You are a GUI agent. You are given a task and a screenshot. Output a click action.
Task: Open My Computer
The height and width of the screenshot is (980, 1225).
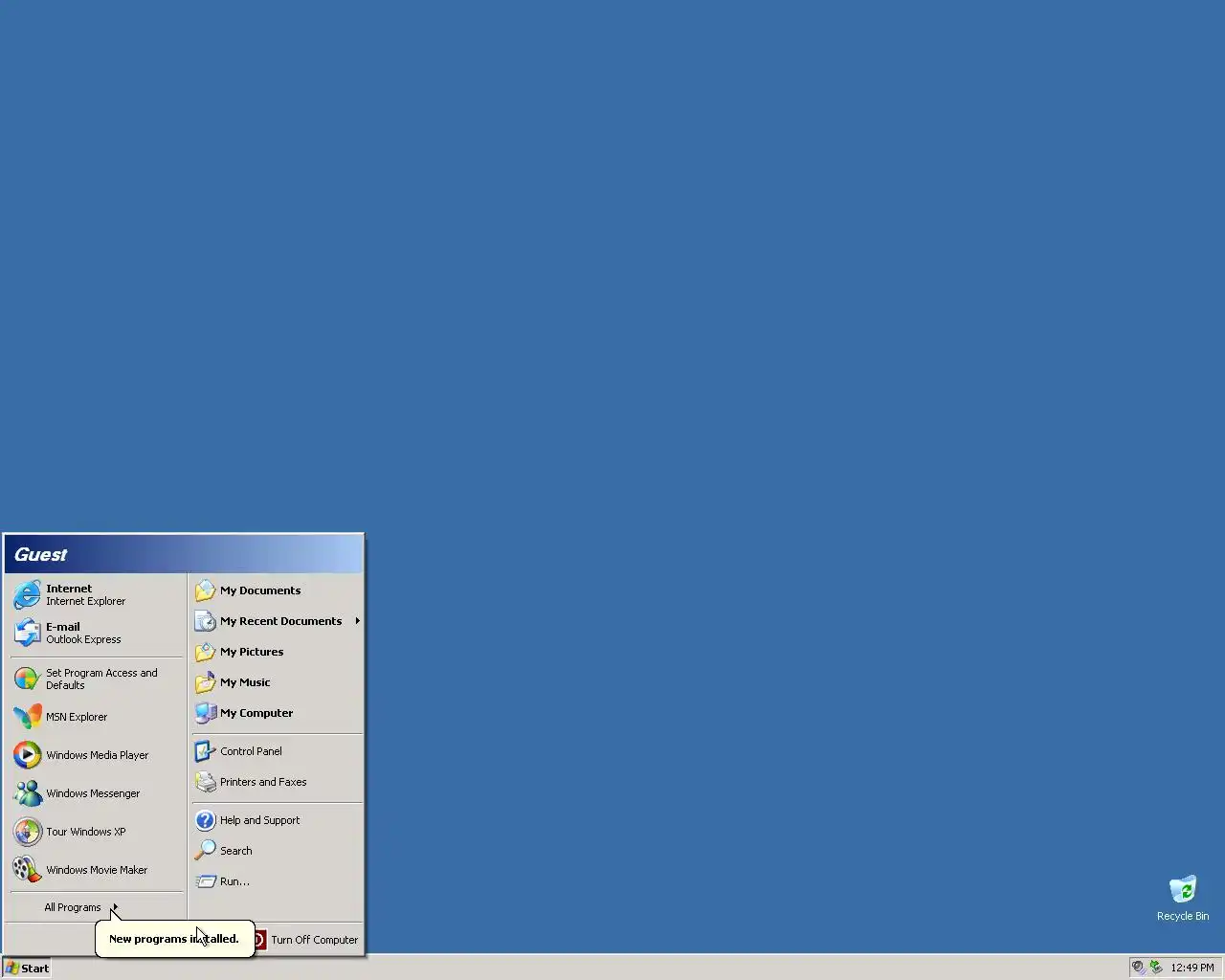point(277,713)
